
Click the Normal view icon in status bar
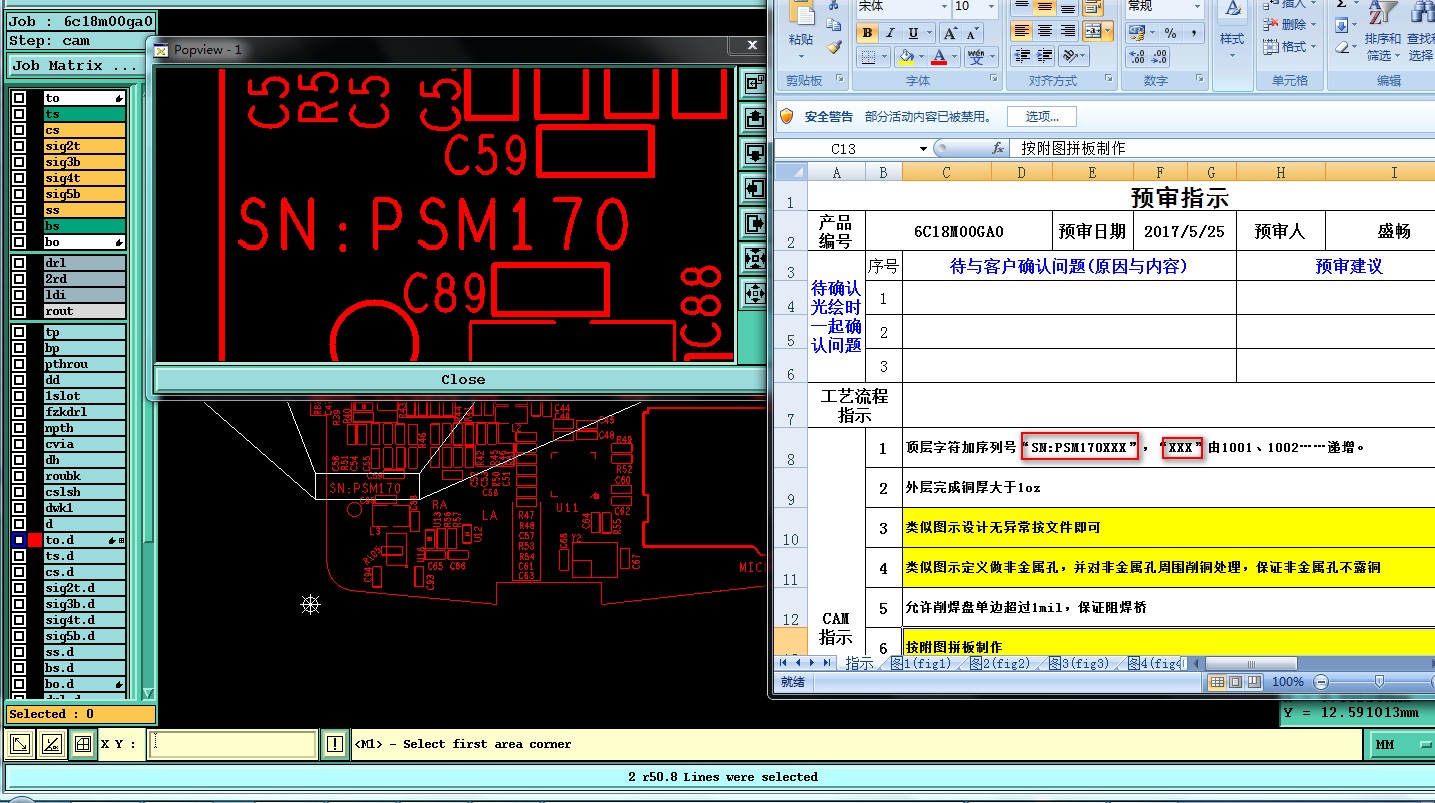1217,682
